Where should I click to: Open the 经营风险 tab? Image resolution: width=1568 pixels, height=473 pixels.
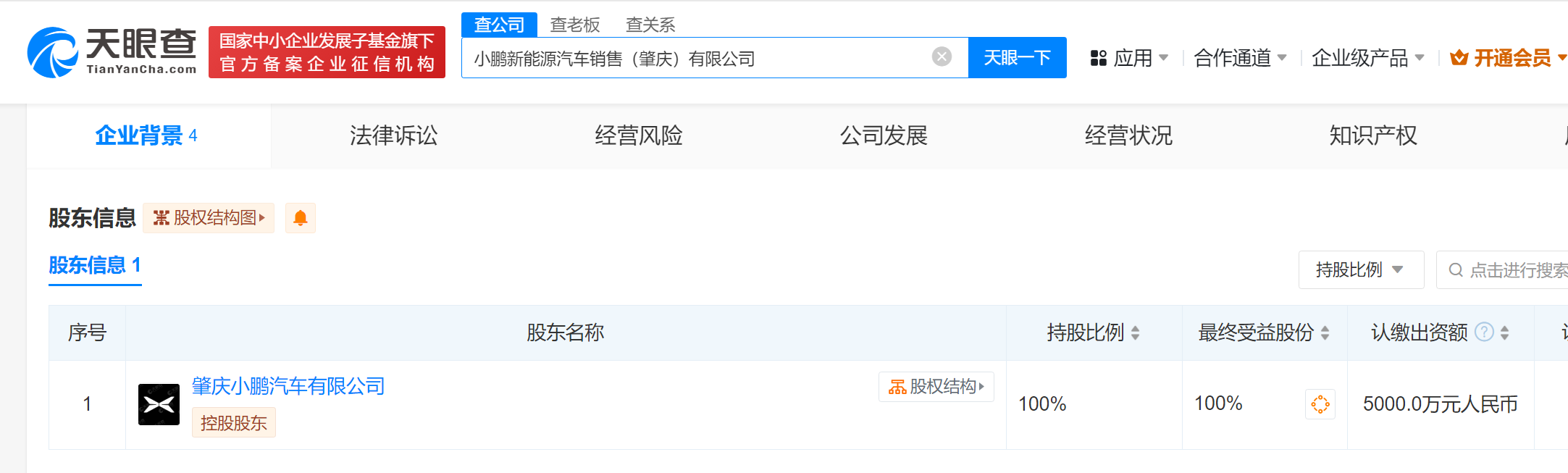coord(638,135)
